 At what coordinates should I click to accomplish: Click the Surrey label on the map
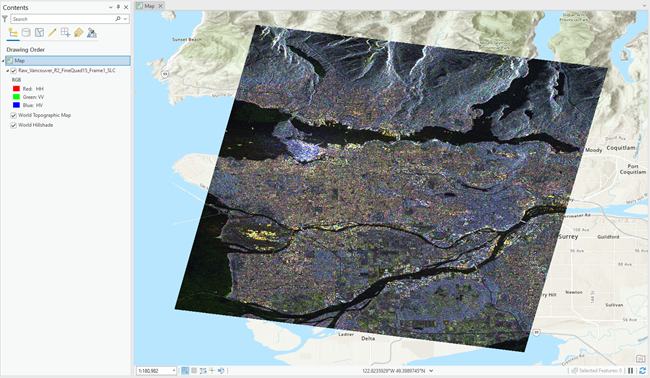click(568, 236)
